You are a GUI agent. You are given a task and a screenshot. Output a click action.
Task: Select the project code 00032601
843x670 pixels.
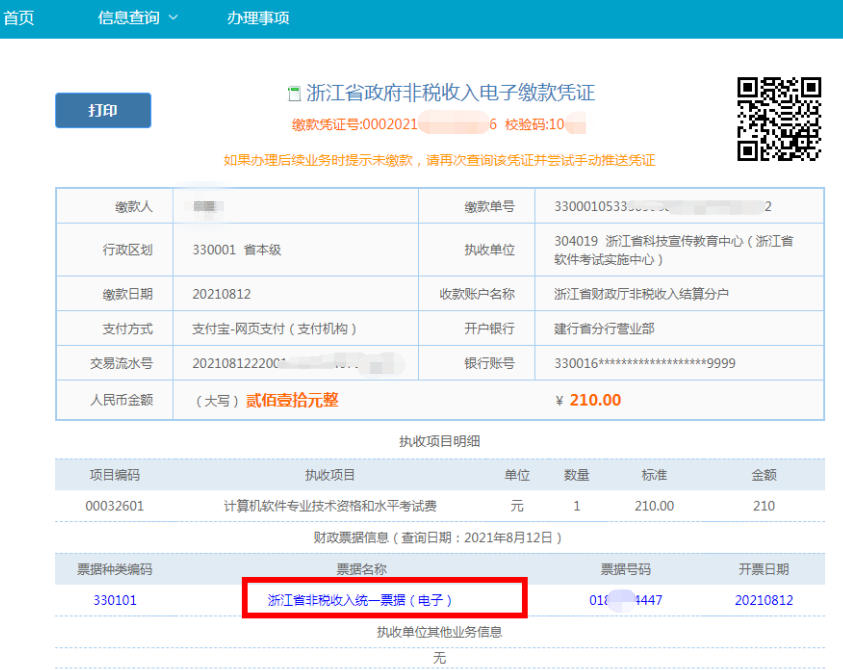click(115, 506)
